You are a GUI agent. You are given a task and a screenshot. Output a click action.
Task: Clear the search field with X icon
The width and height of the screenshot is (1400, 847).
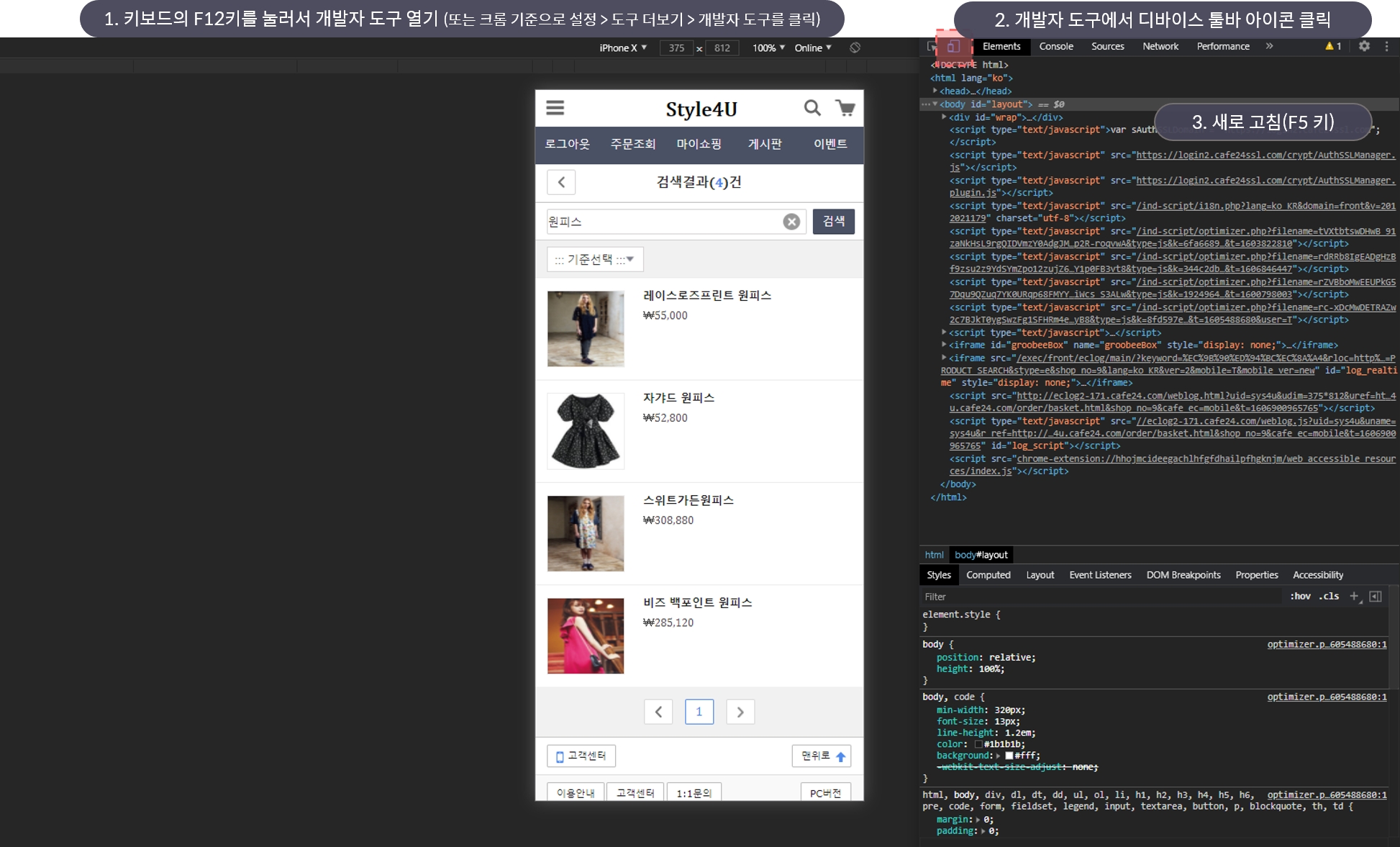click(x=791, y=222)
